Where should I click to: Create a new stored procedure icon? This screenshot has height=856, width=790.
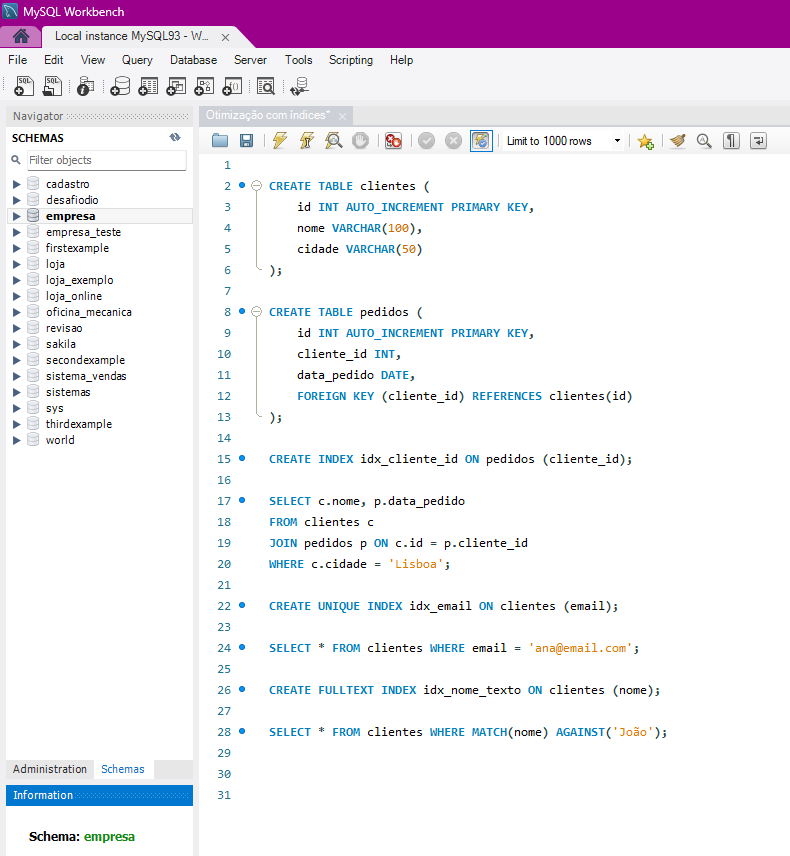[204, 86]
